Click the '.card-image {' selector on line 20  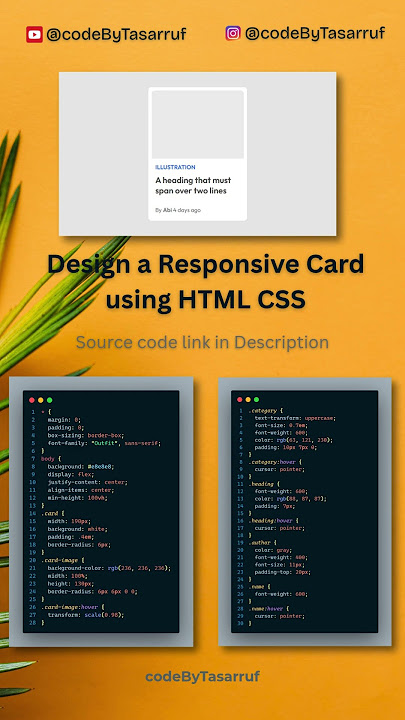coord(63,560)
